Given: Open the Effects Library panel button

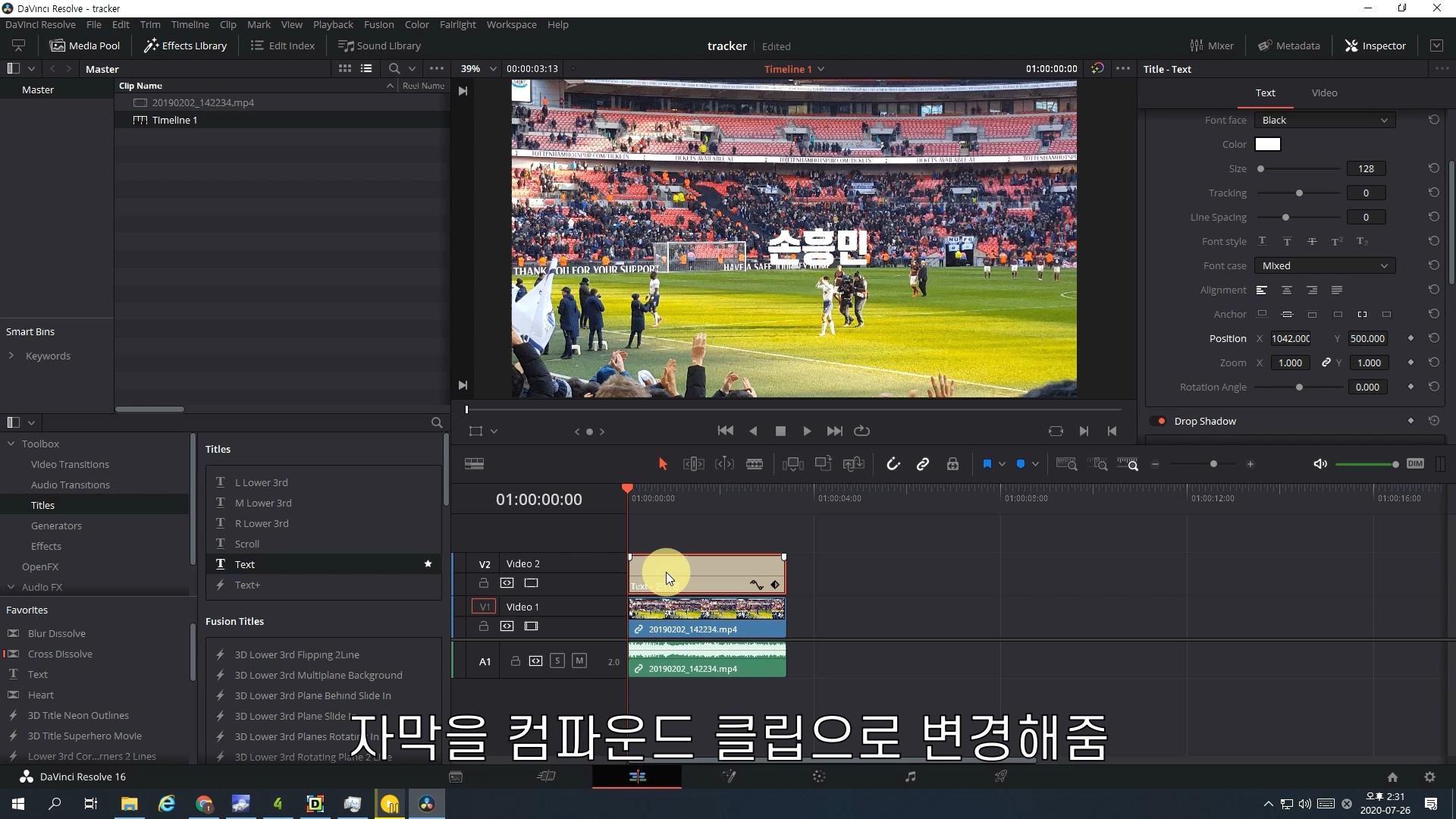Looking at the screenshot, I should tap(186, 45).
